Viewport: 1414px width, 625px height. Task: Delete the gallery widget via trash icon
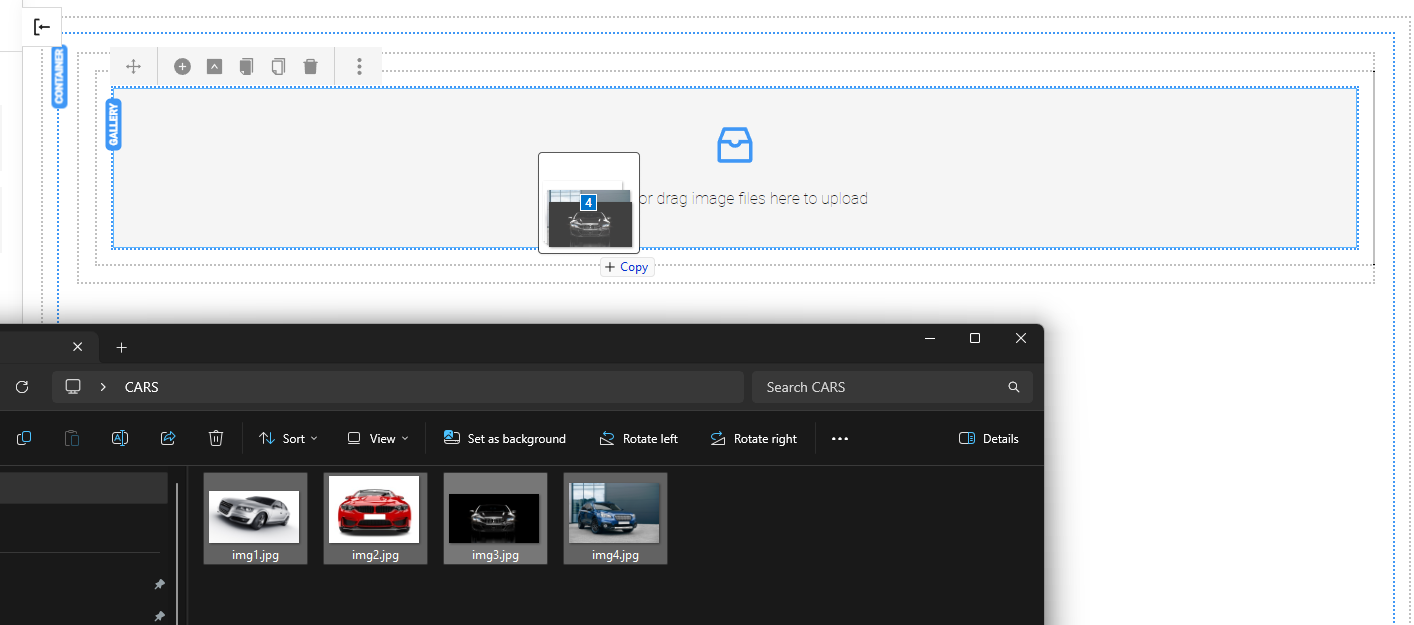click(310, 66)
